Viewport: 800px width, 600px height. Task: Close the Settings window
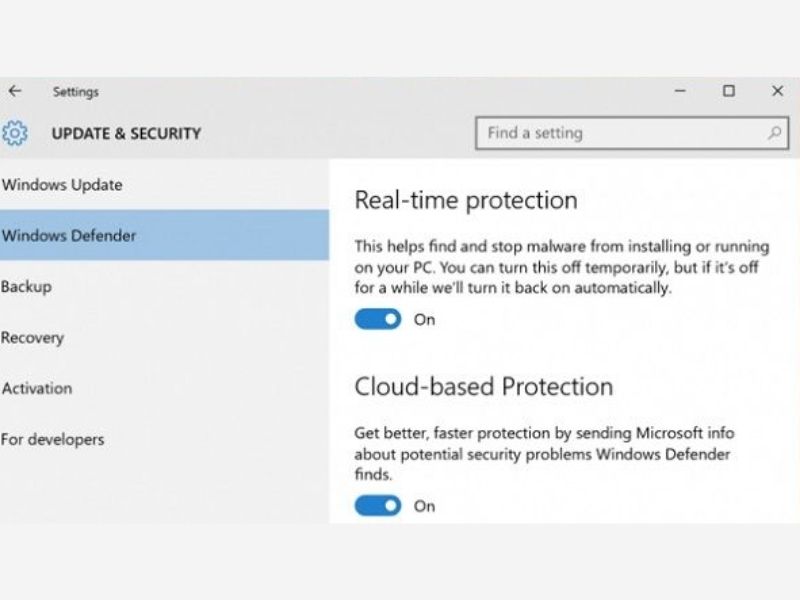(x=777, y=91)
